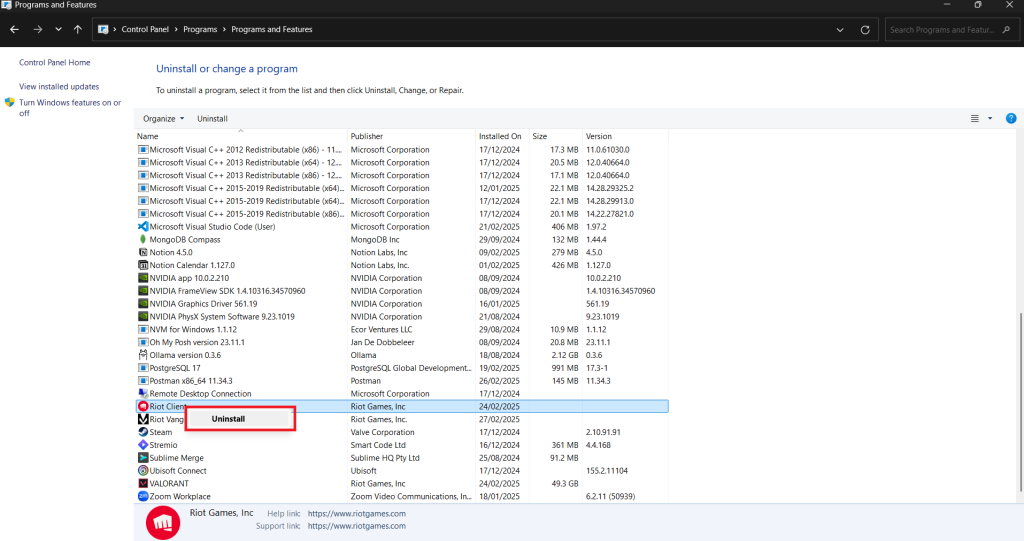
Task: Refresh the Programs and Features list
Action: click(865, 29)
